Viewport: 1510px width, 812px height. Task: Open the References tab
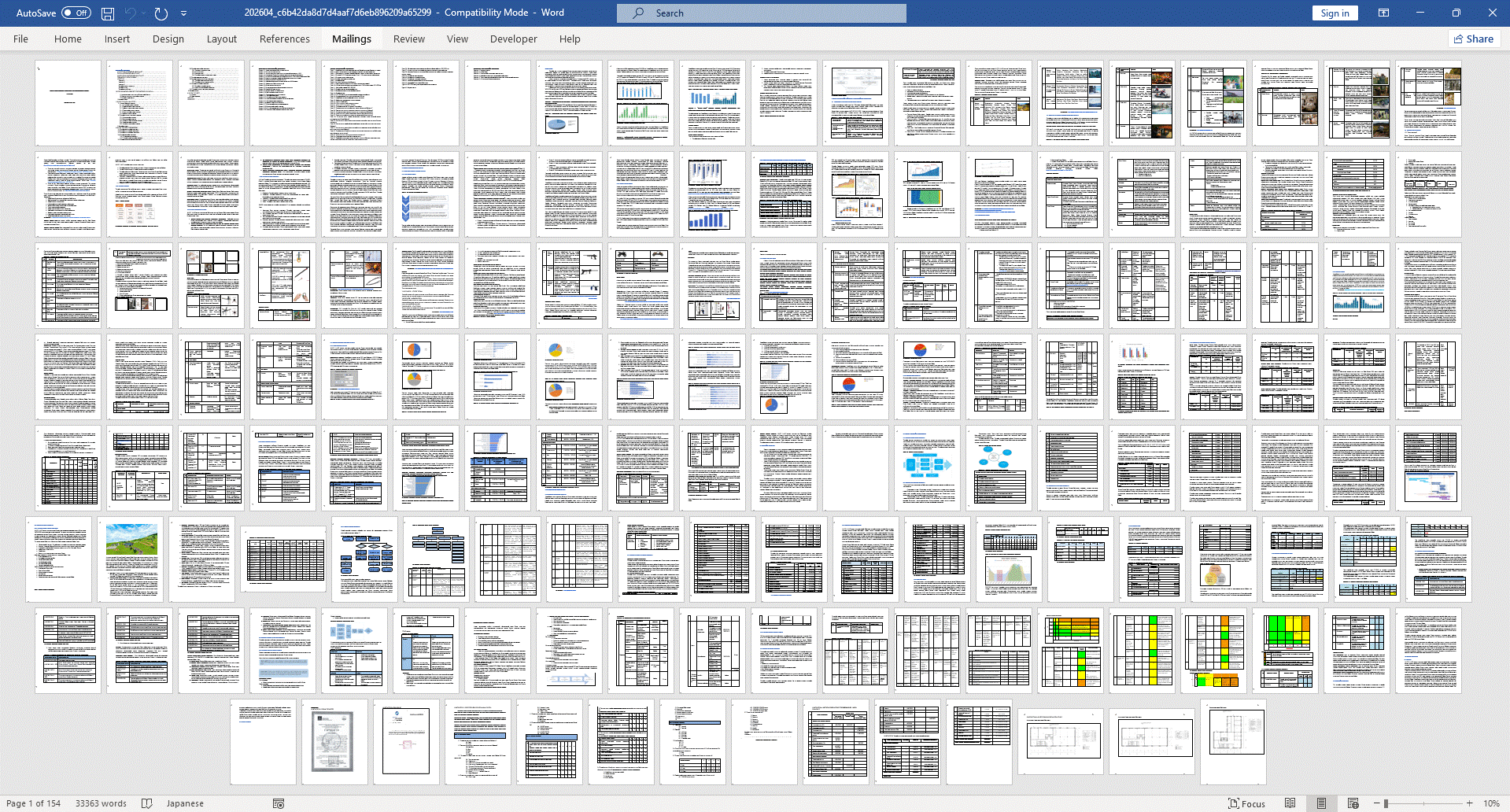(284, 39)
